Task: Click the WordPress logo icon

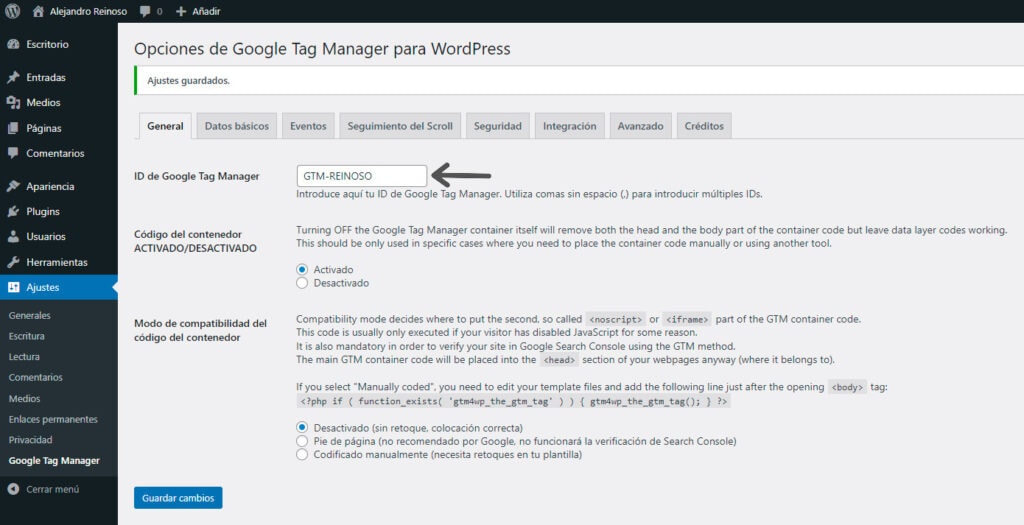Action: click(x=12, y=11)
